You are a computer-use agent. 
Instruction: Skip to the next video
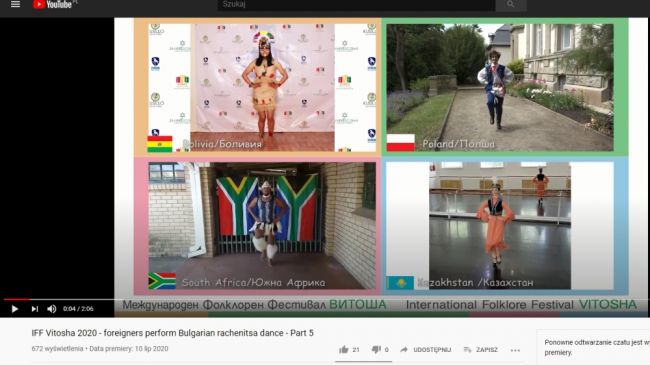35,309
